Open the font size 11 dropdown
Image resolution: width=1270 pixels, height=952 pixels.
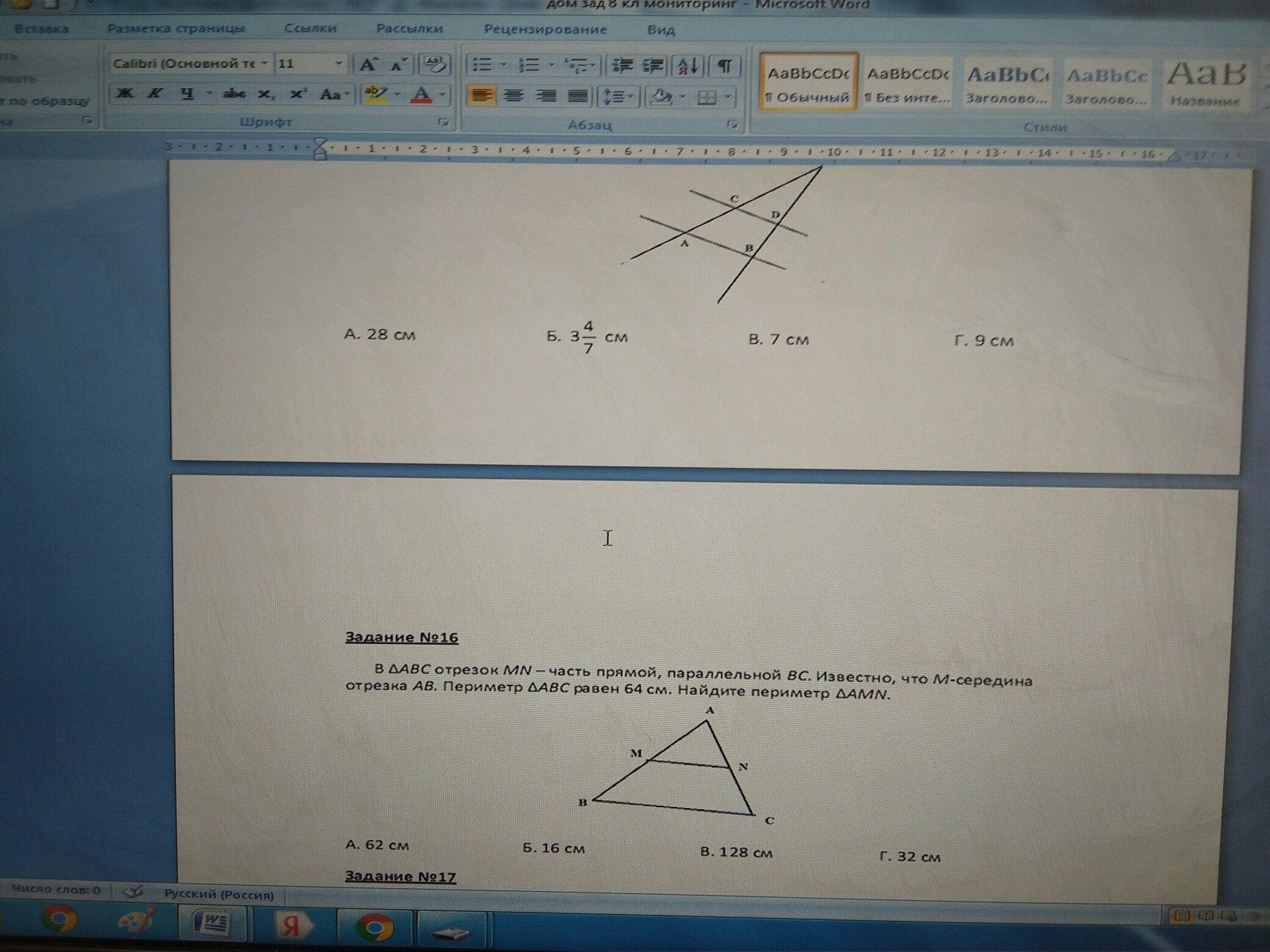pyautogui.click(x=338, y=63)
